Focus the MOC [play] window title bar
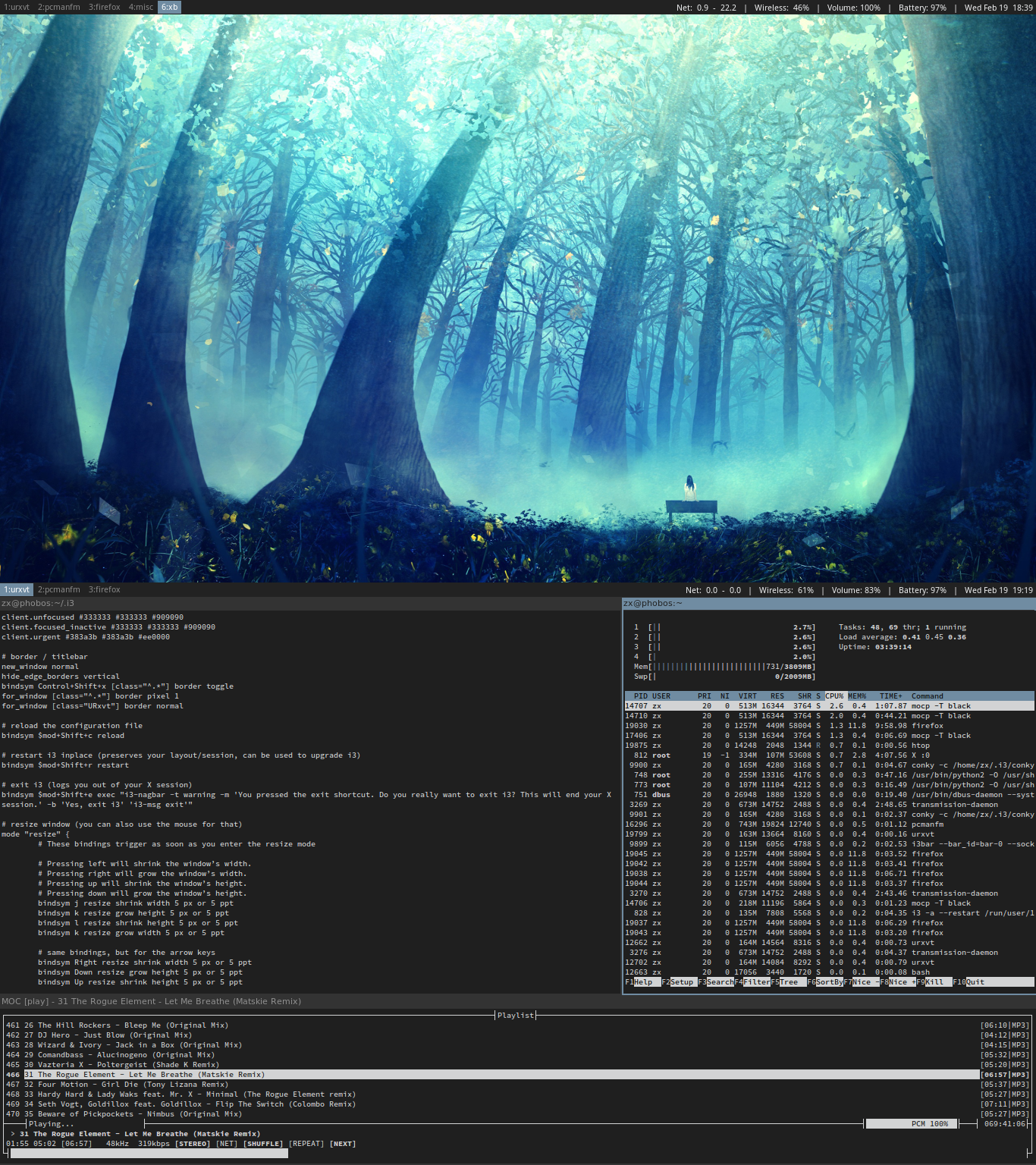The image size is (1036, 1165). pyautogui.click(x=518, y=1001)
